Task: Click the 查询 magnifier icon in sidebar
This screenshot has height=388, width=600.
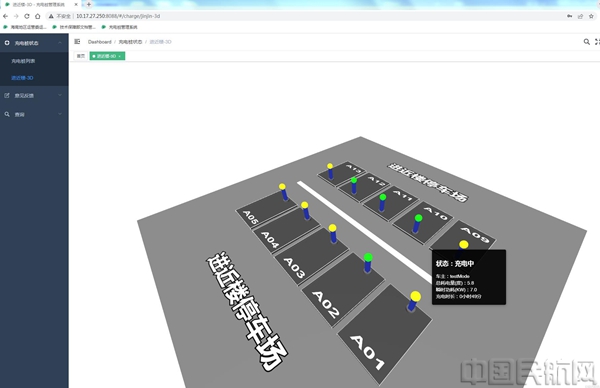Action: (x=7, y=114)
